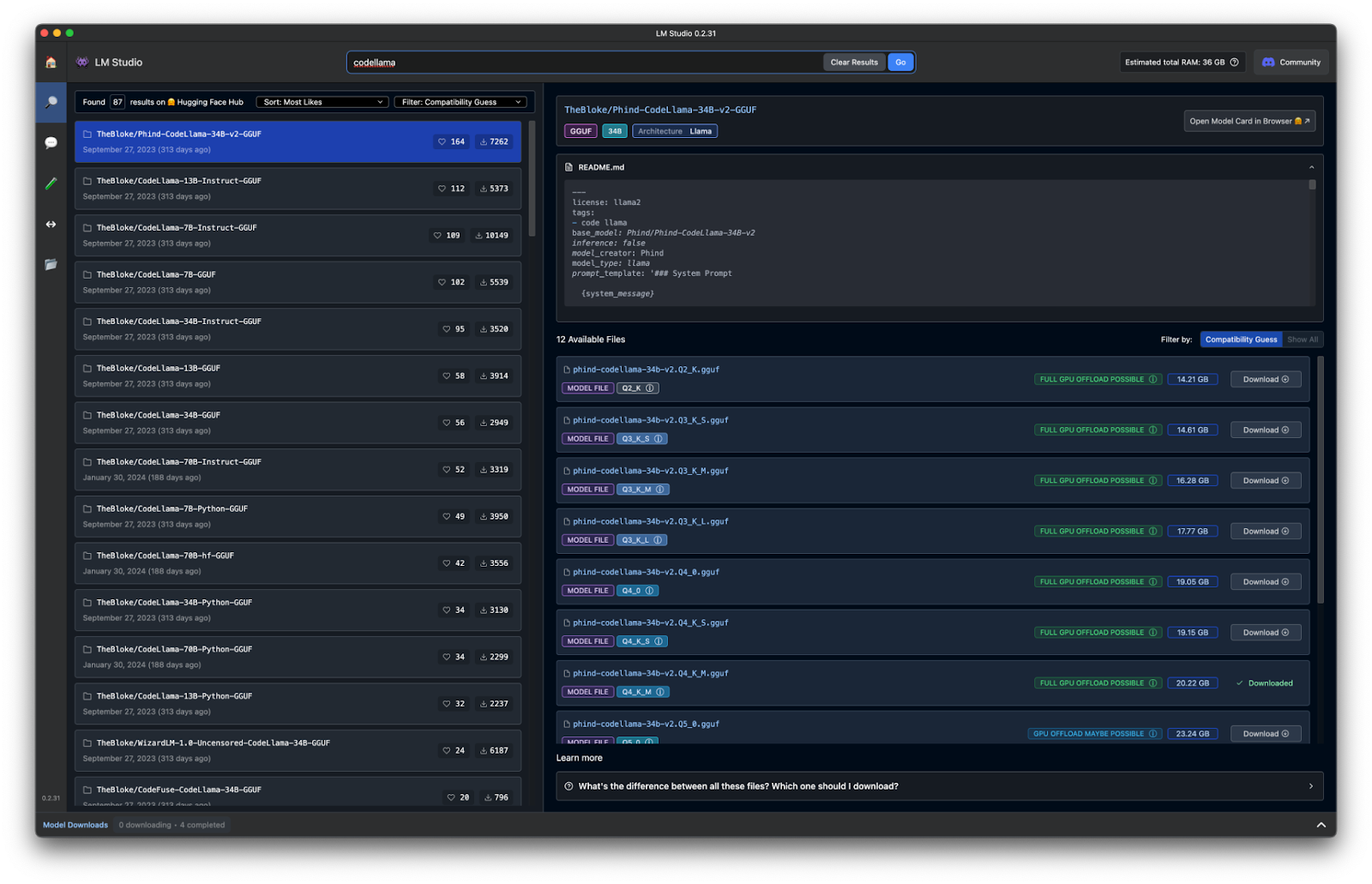This screenshot has height=884, width=1372.
Task: Select TheBloke/WizardLM-1.0-Uncensored-CodeLlama-34B-GGUF result
Action: pyautogui.click(x=298, y=750)
